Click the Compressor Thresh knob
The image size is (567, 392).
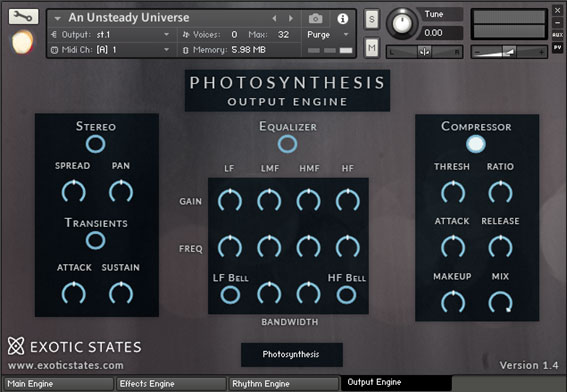coord(453,192)
